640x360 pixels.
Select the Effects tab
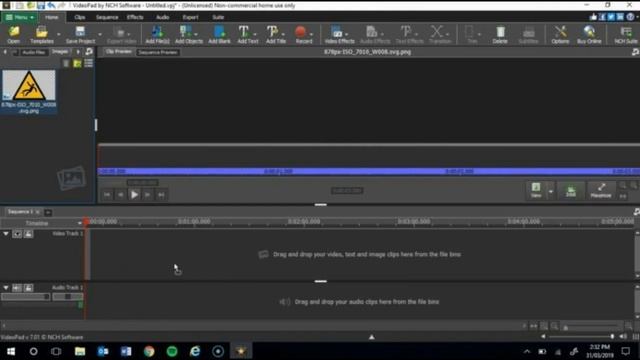click(x=135, y=17)
